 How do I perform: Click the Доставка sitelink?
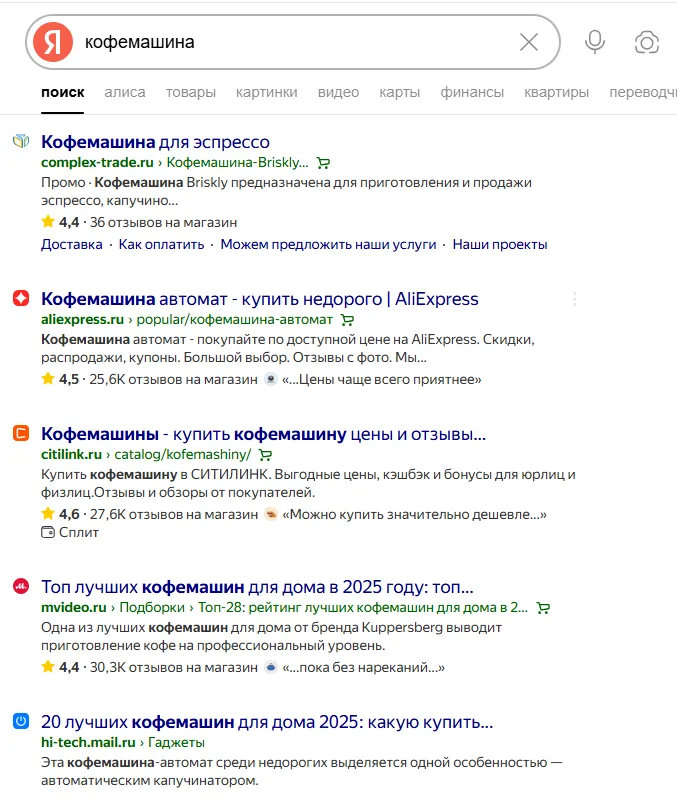(x=72, y=244)
